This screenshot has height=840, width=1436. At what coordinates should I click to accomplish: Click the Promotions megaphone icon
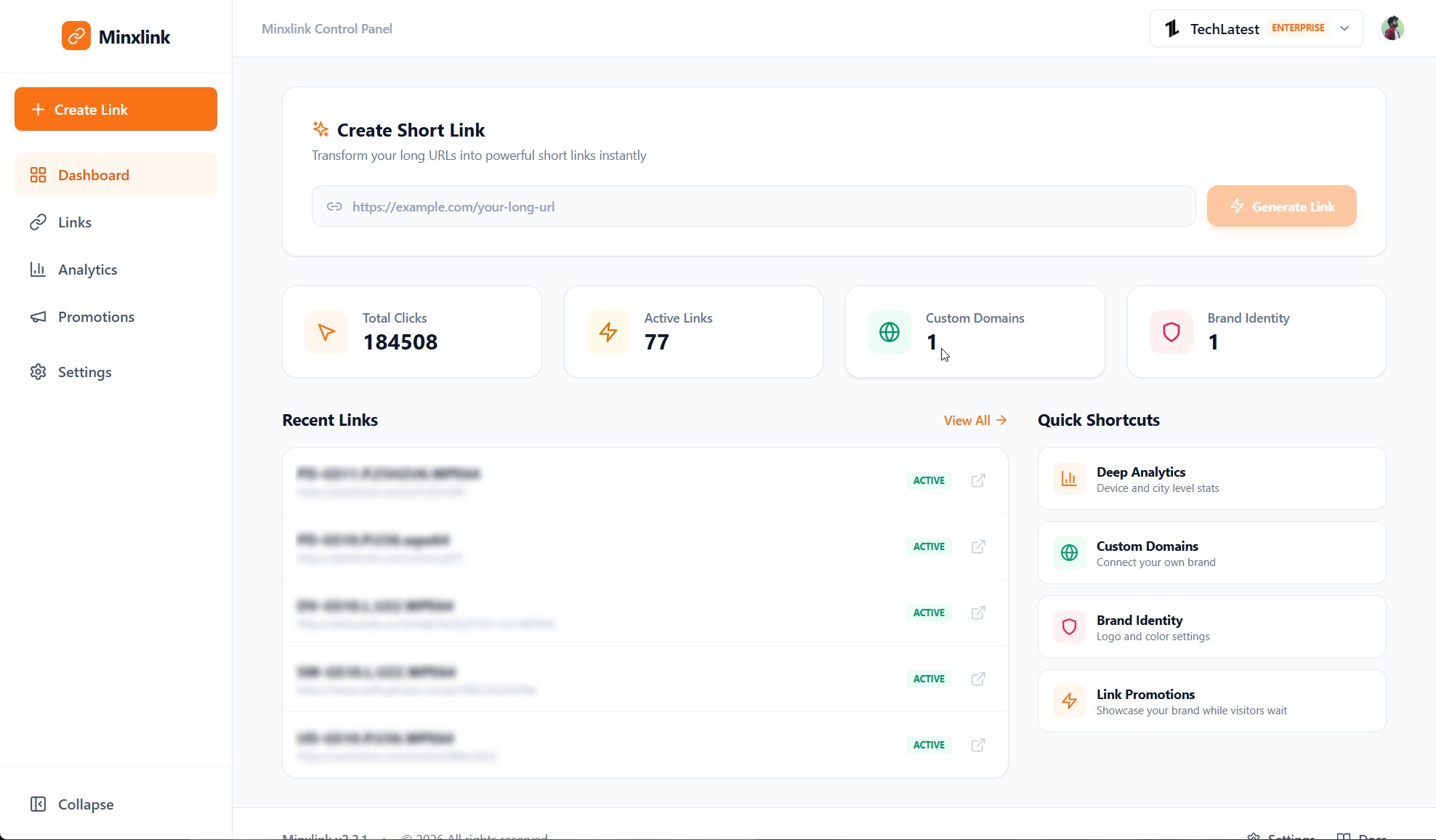(38, 316)
